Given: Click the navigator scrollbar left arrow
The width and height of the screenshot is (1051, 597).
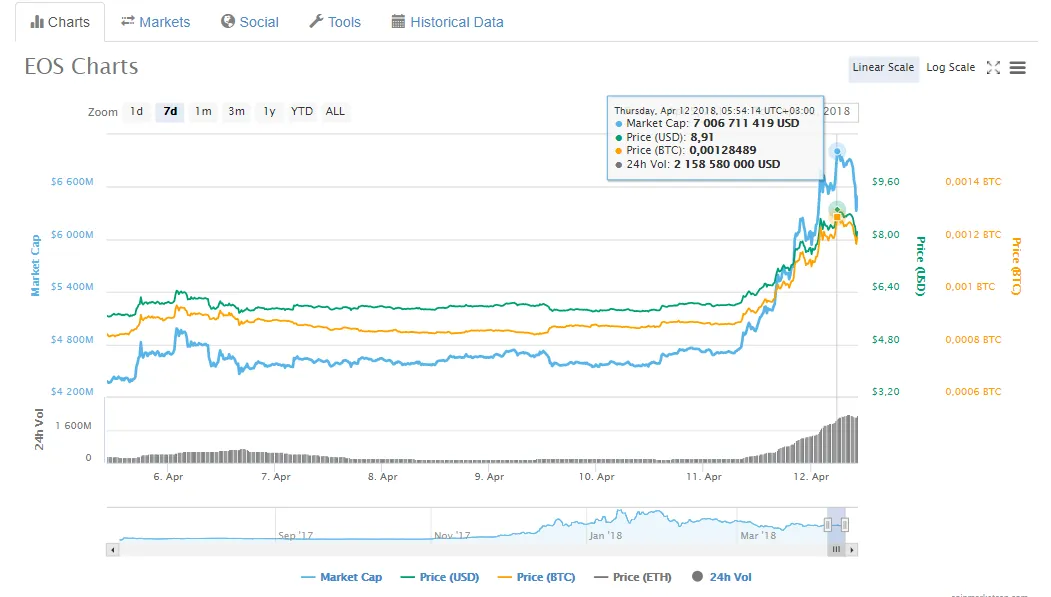Looking at the screenshot, I should point(113,550).
